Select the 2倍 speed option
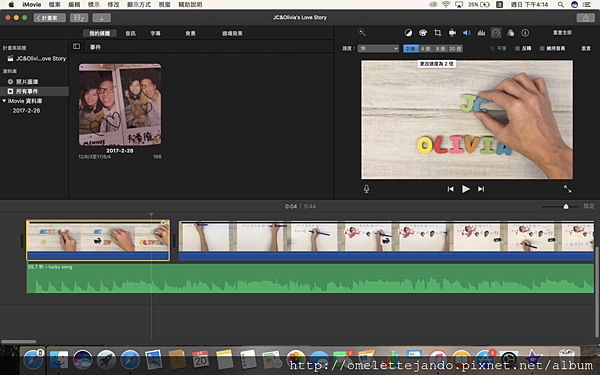This screenshot has height=375, width=600. [411, 49]
